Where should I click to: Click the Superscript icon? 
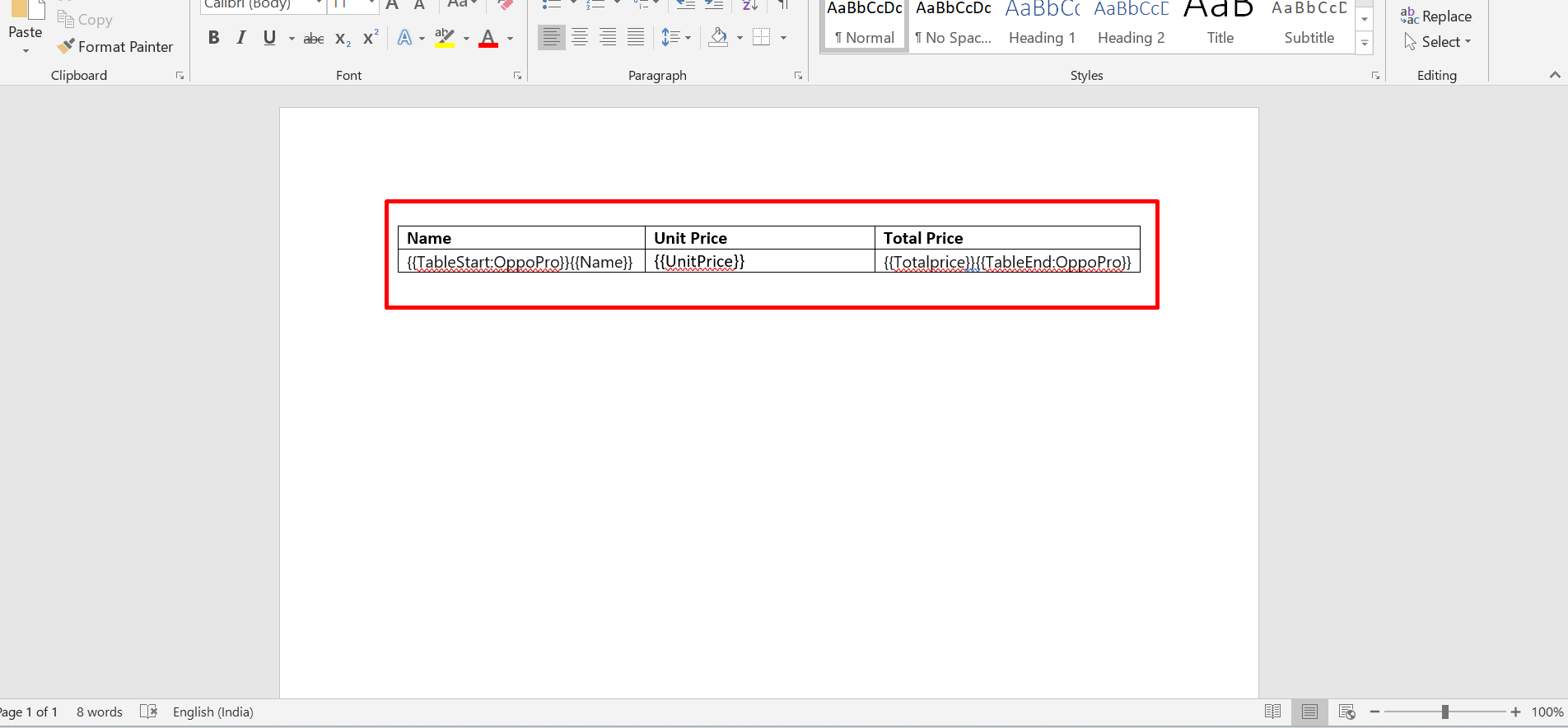(x=371, y=38)
